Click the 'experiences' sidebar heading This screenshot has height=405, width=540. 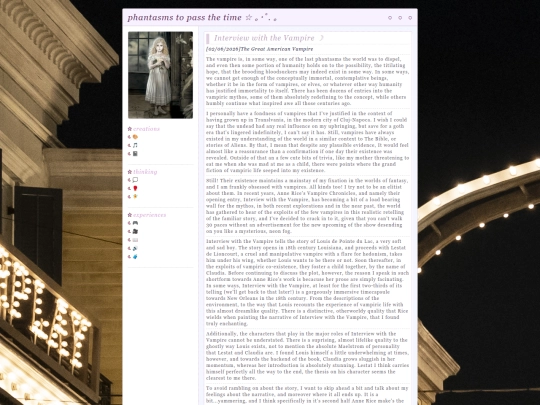[149, 215]
